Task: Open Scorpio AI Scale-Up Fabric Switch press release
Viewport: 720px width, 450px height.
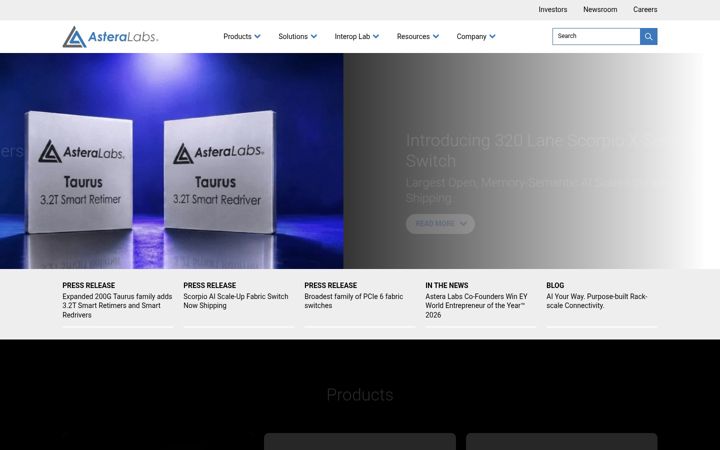Action: 236,301
